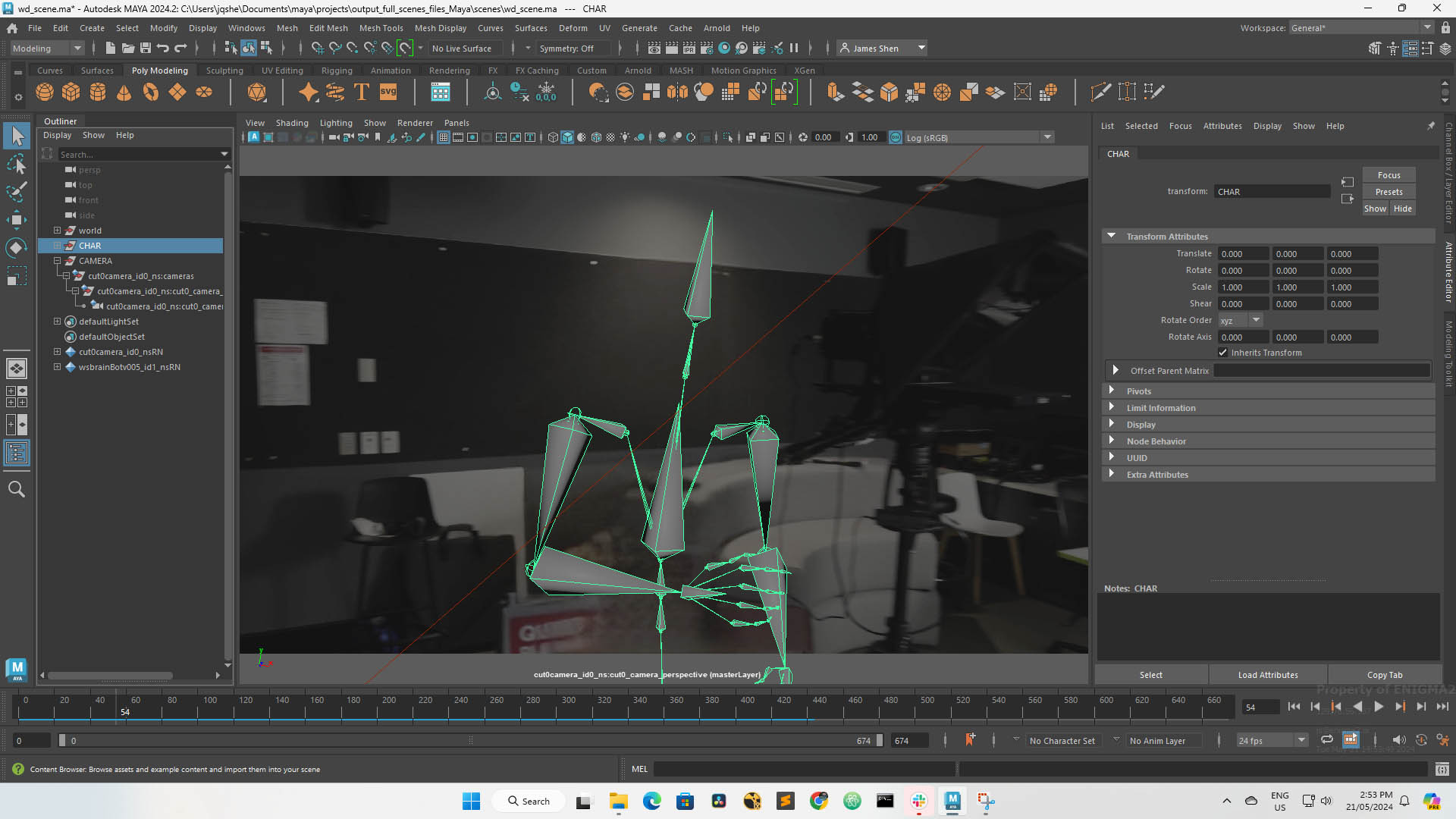Enable smooth shaded display mode
This screenshot has width=1456, height=819.
[566, 137]
